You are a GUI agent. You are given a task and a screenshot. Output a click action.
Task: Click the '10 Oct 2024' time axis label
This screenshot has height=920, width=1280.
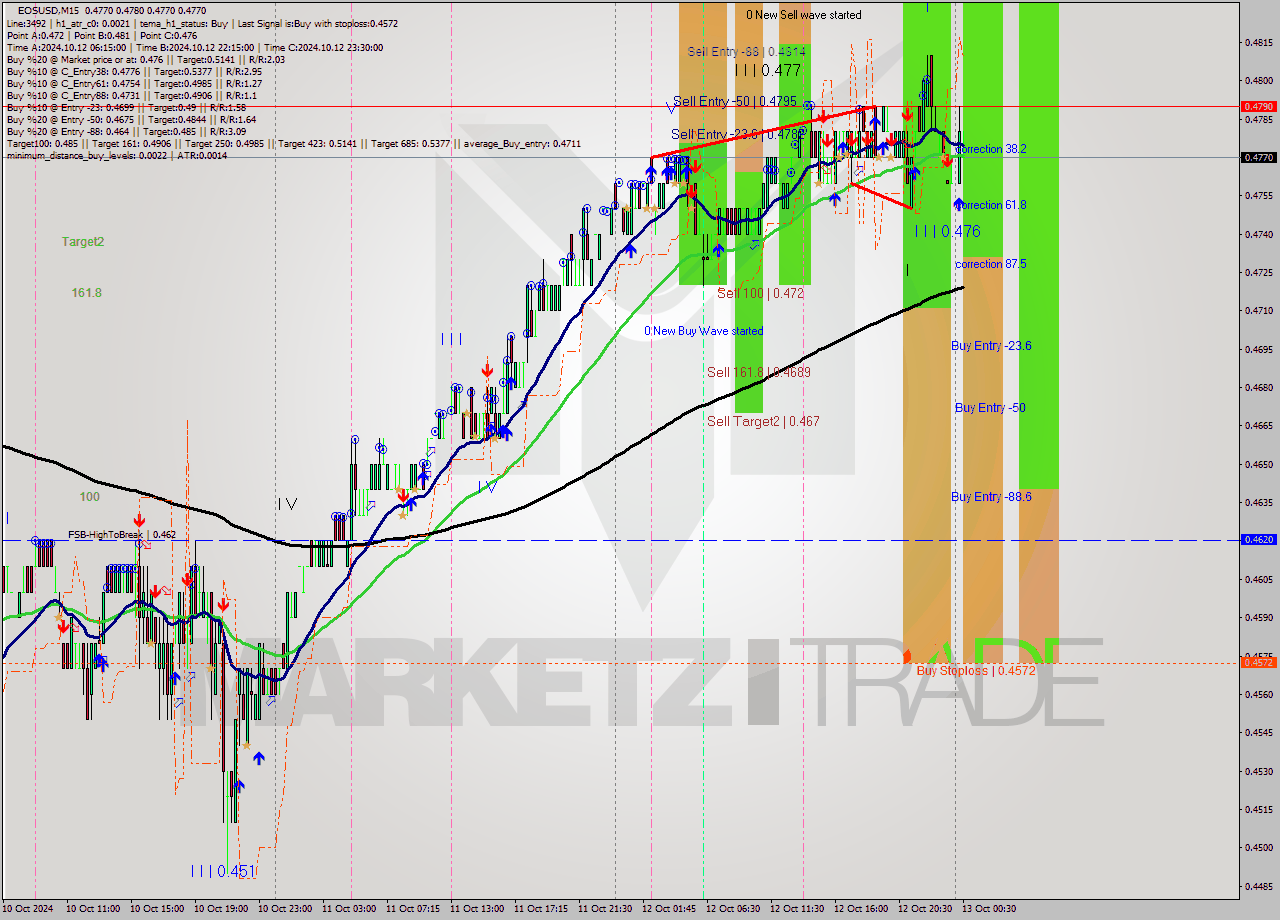click(27, 909)
